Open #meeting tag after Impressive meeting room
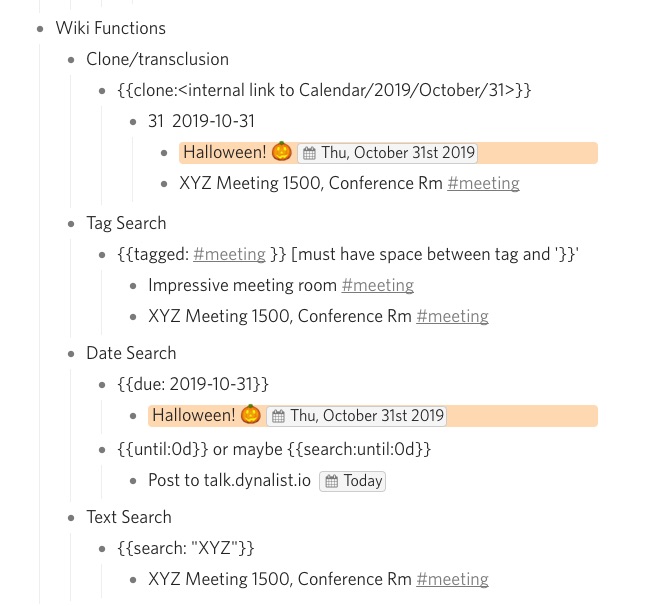 (x=378, y=285)
